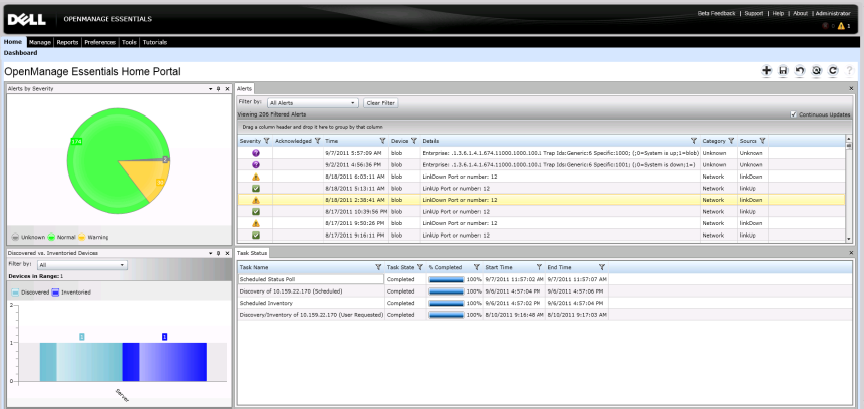
Task: Click the undo arrow icon in portal toolbar
Action: point(800,71)
